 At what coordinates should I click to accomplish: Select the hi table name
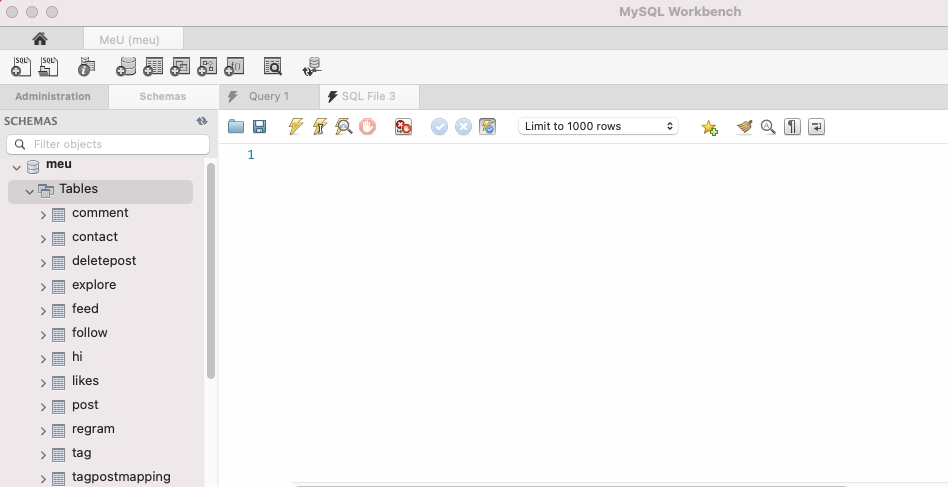(x=77, y=356)
